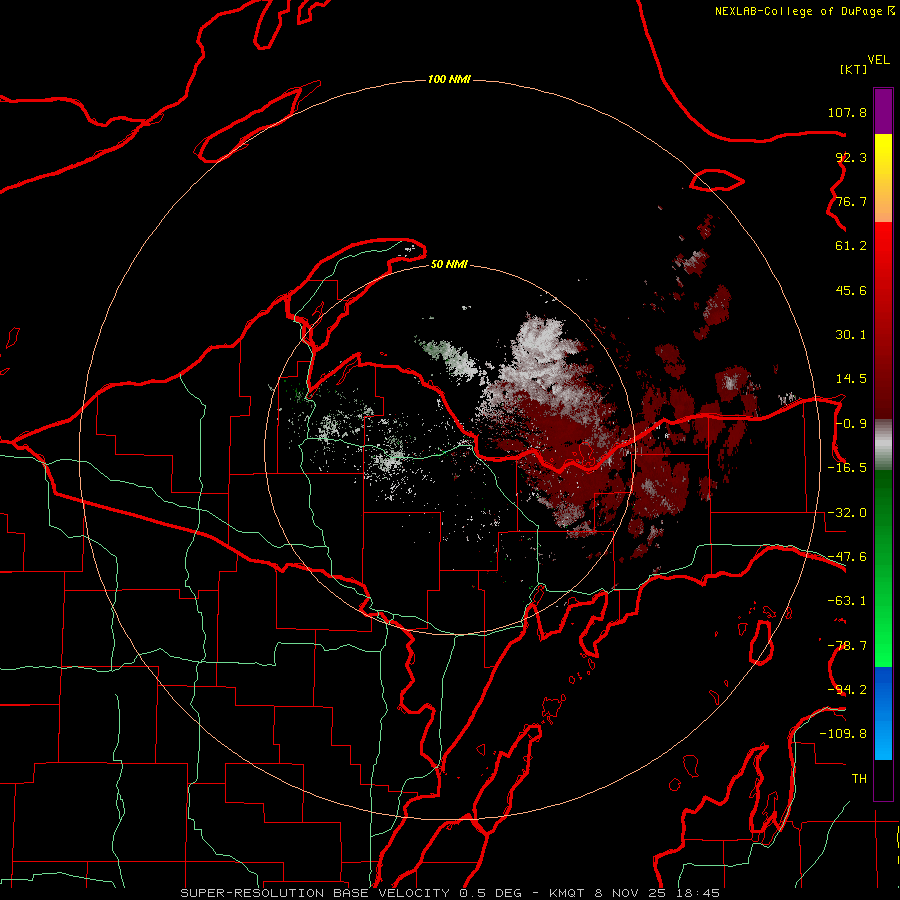Select the -16.5 velocity scale value

(847, 468)
